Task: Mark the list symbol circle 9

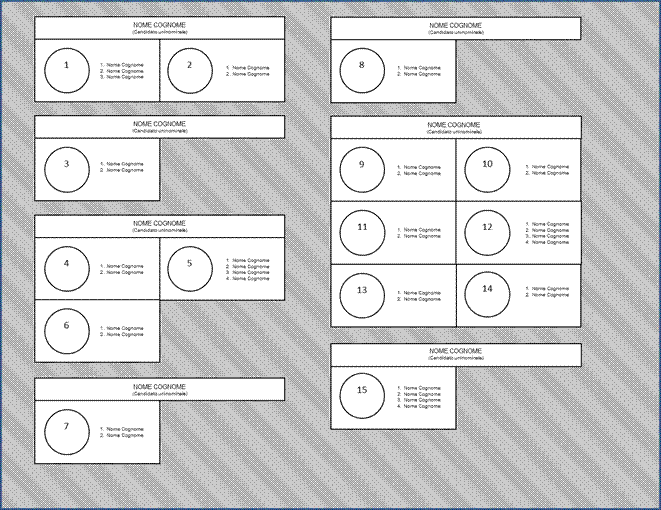Action: 362,170
